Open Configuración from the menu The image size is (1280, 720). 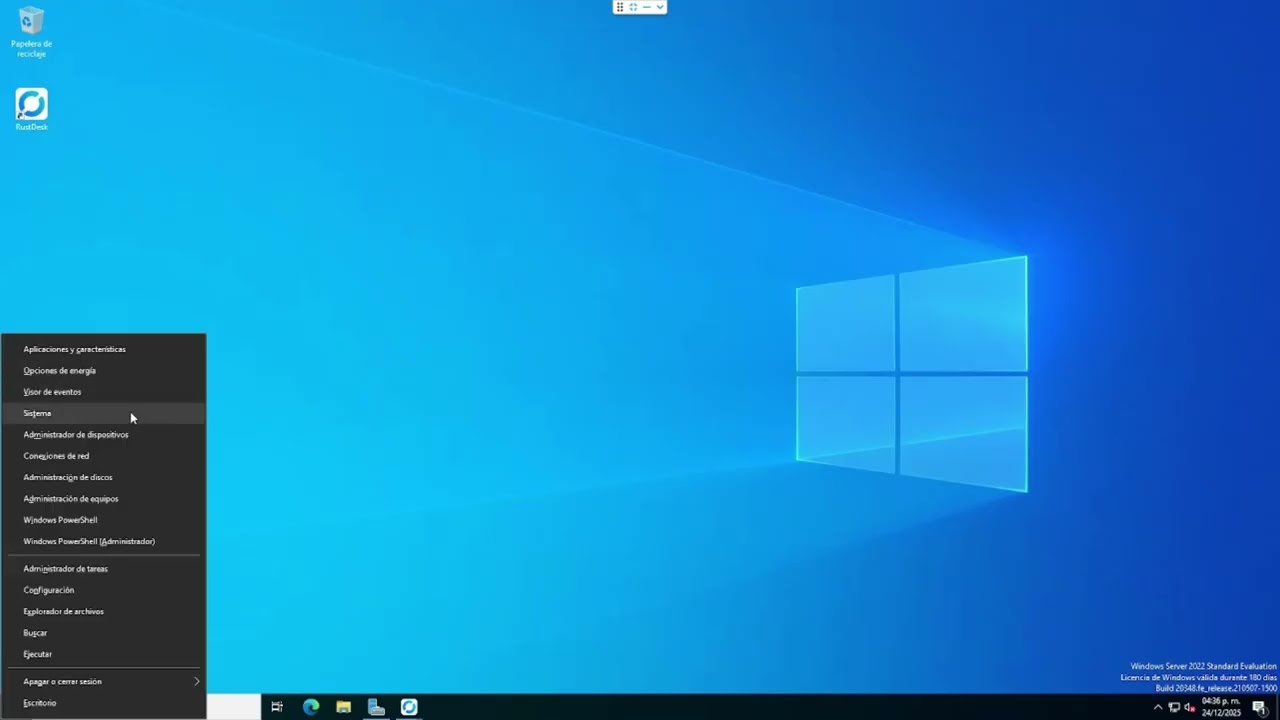click(x=104, y=590)
